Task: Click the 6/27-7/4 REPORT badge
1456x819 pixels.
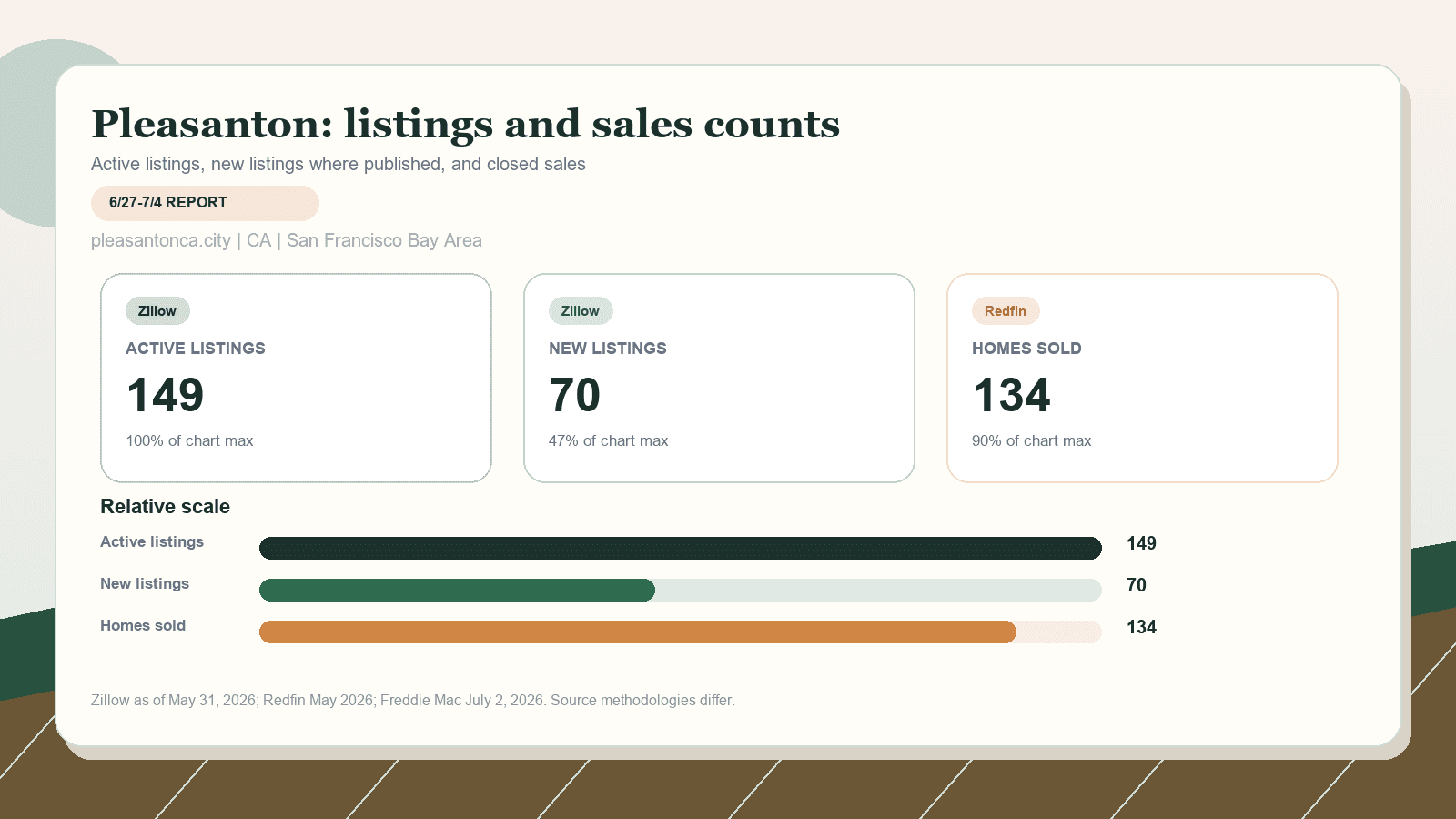Action: (x=205, y=203)
